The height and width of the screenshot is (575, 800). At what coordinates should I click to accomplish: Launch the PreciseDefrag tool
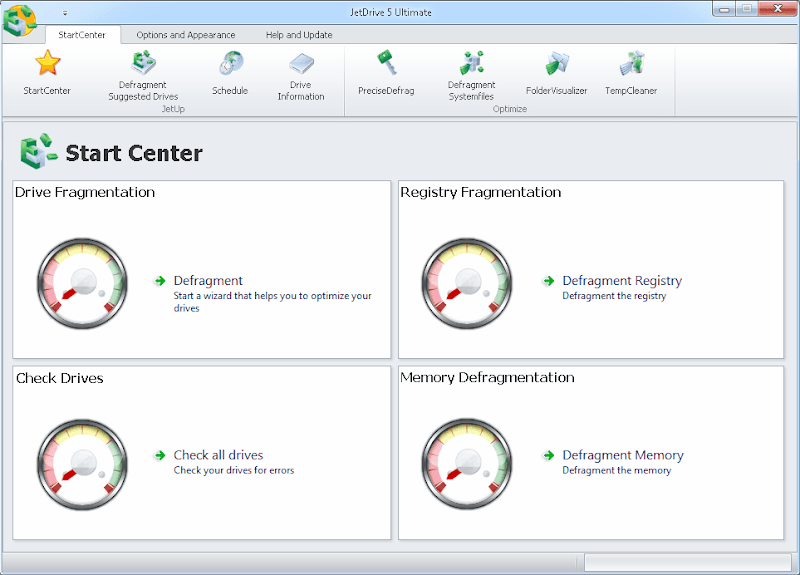[386, 64]
